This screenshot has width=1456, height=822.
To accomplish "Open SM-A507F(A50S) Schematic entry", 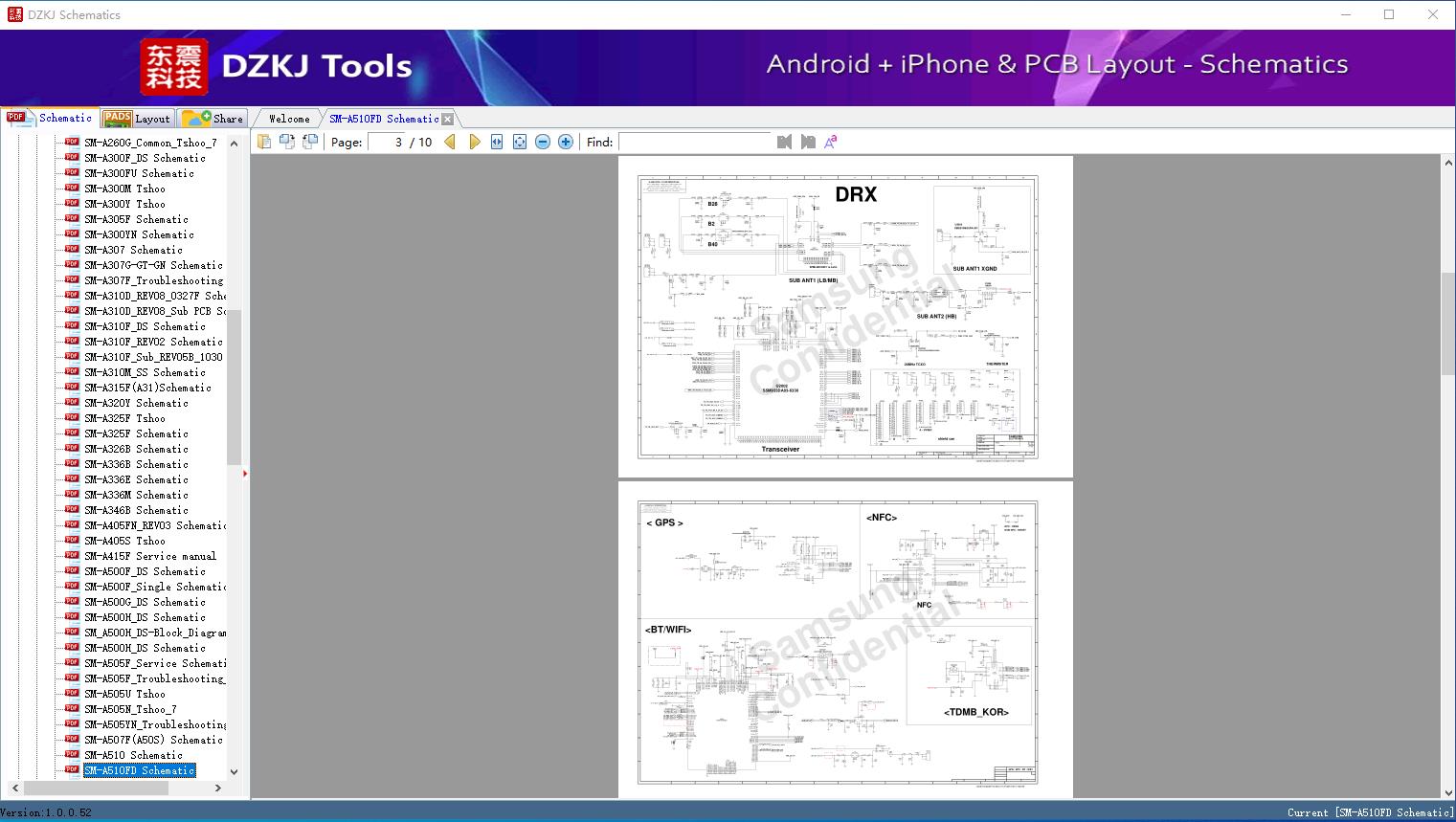I will [153, 740].
